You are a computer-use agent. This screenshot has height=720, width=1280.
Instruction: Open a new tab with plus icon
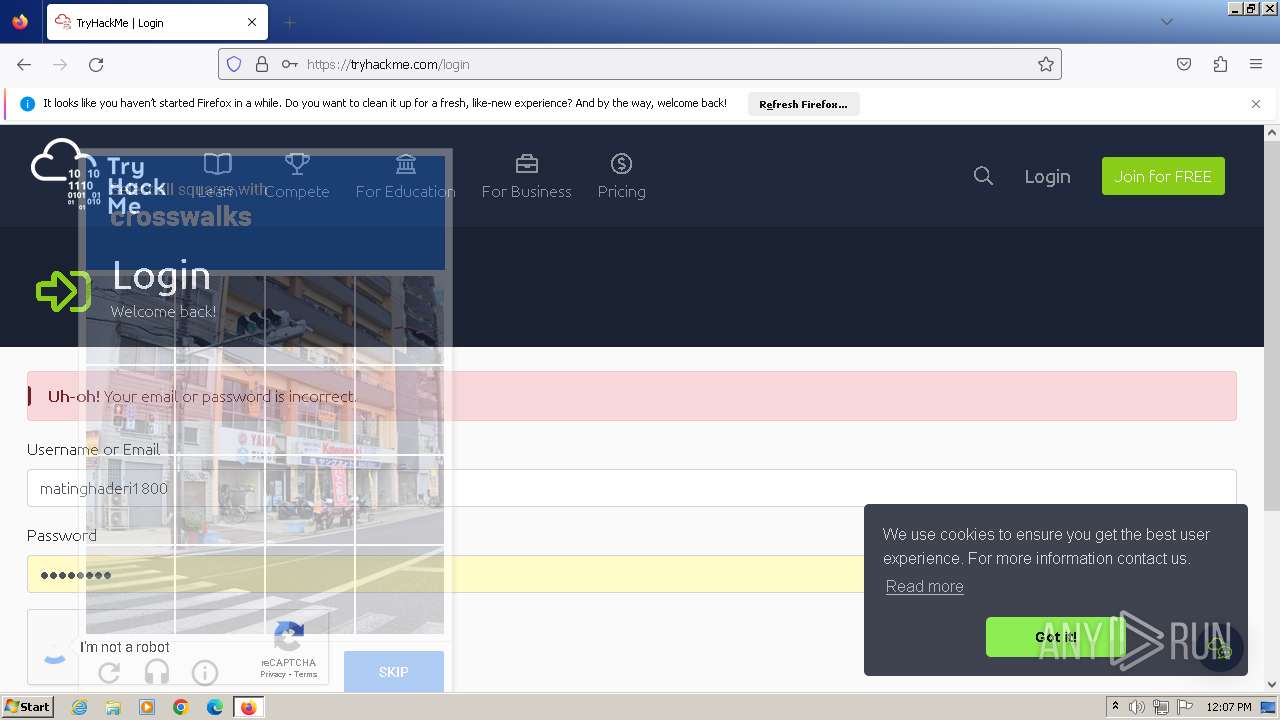(x=289, y=22)
